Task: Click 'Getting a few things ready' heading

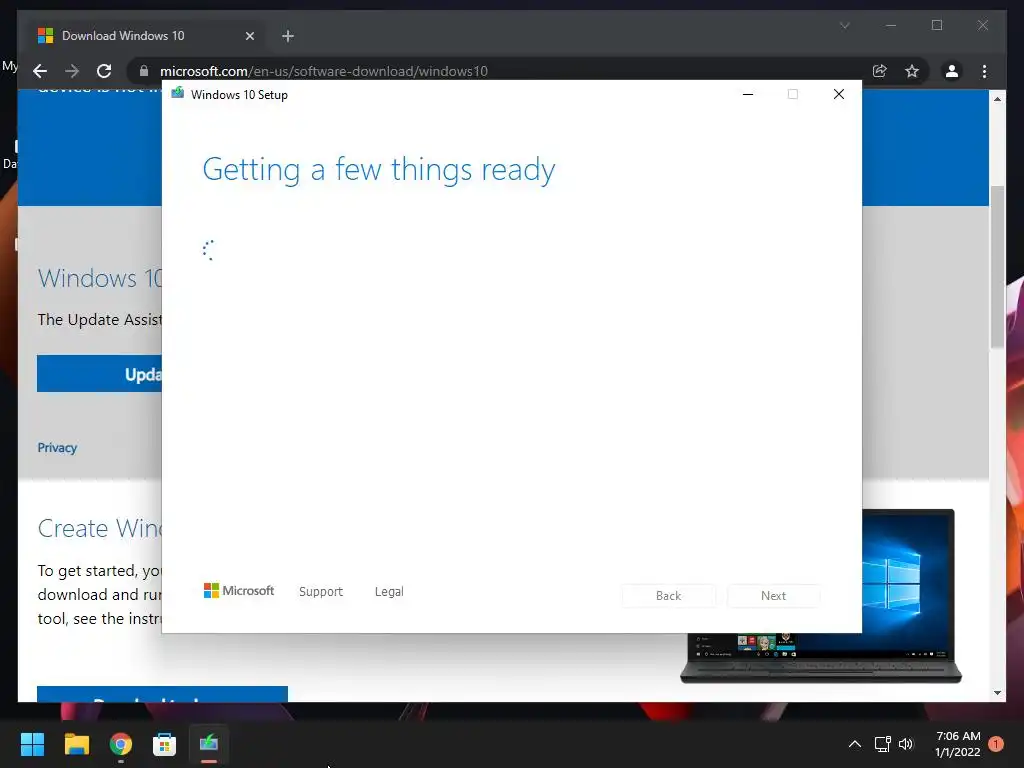Action: point(379,169)
